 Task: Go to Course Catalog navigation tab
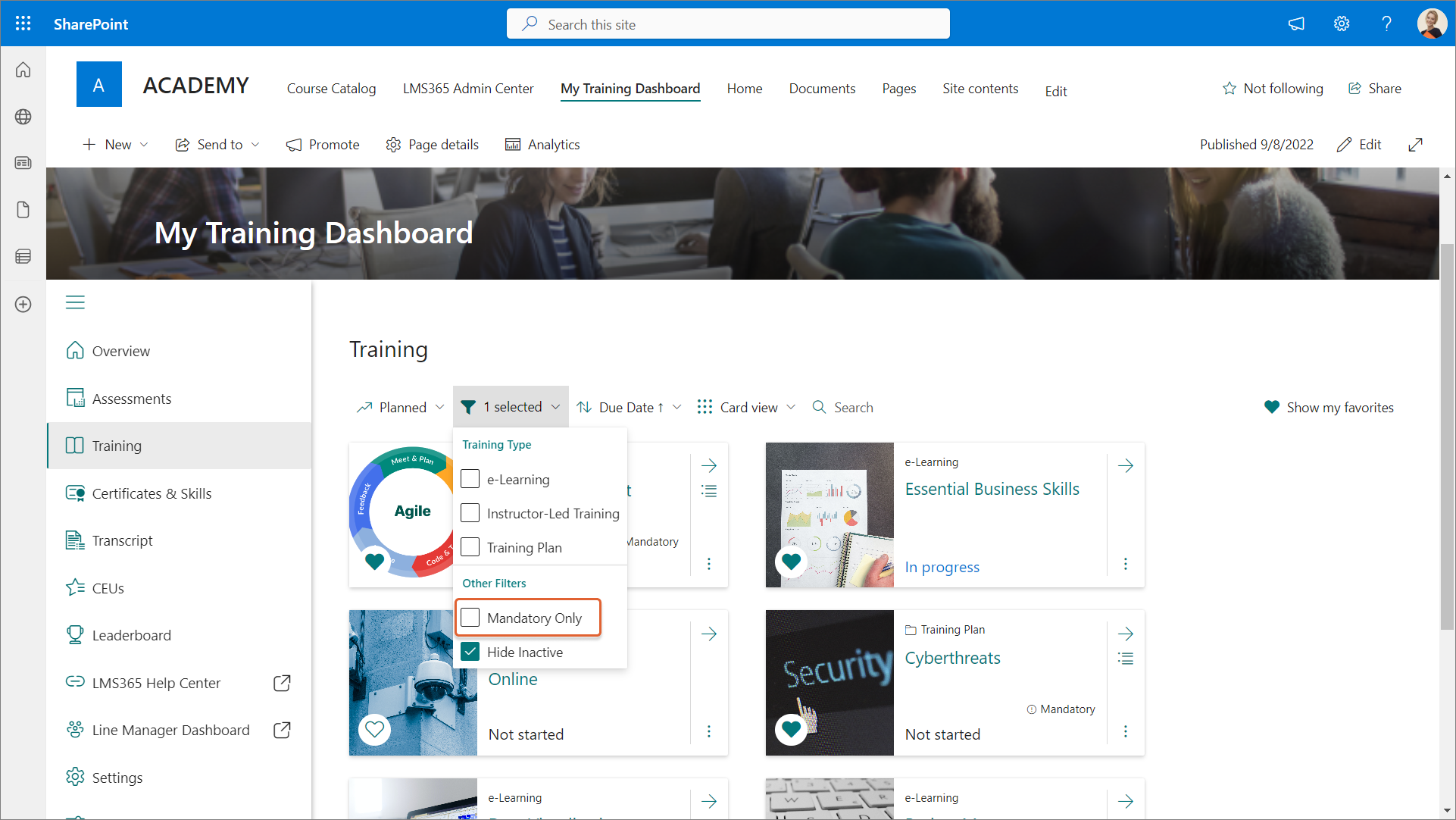(x=331, y=89)
